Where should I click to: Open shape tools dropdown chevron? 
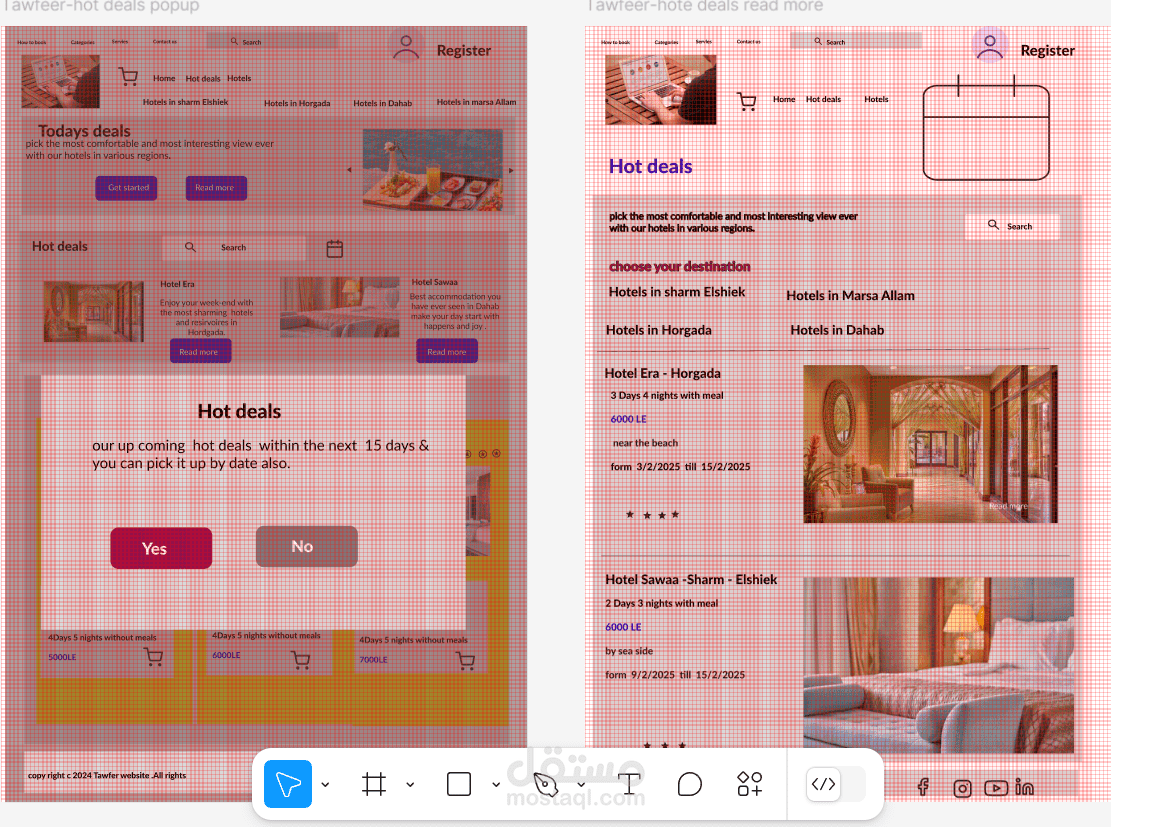(x=496, y=785)
